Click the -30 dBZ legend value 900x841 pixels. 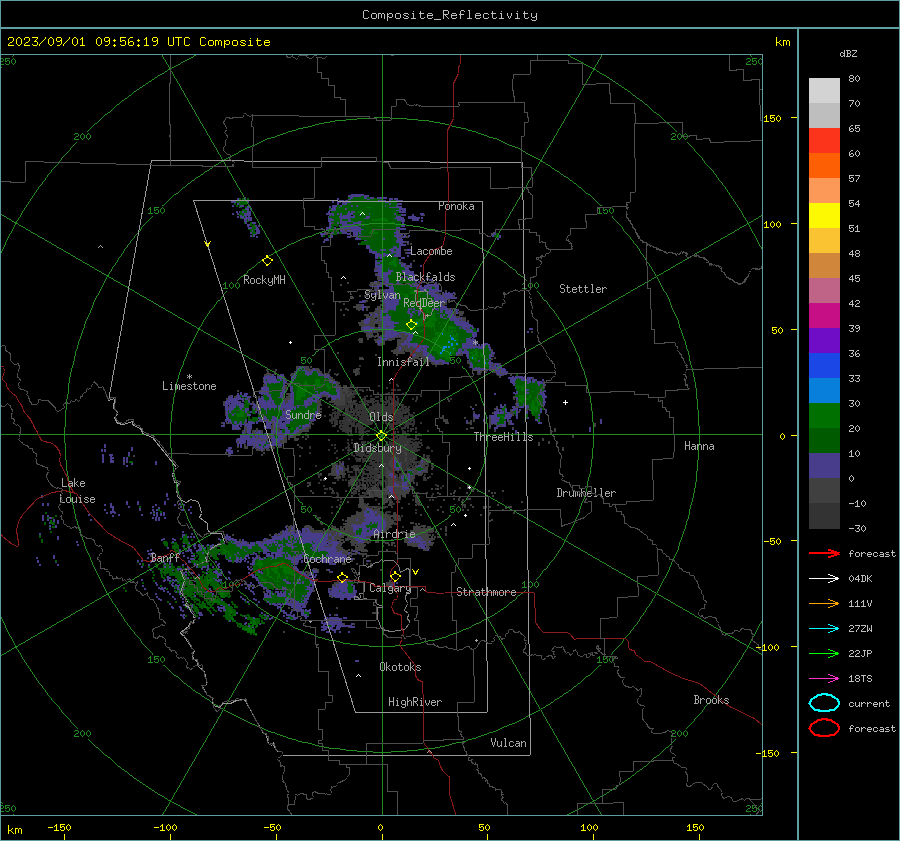coord(857,528)
